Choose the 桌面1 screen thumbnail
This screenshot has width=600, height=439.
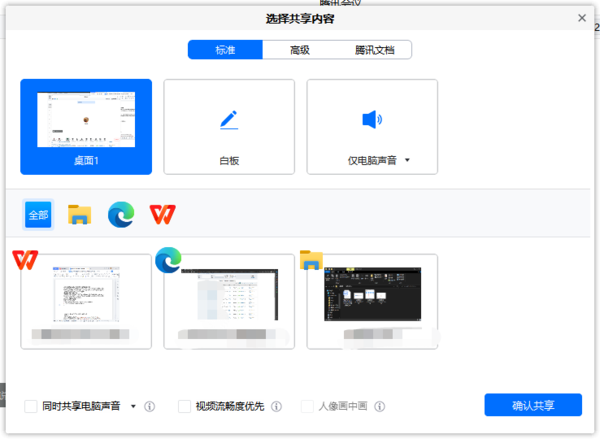coord(86,127)
